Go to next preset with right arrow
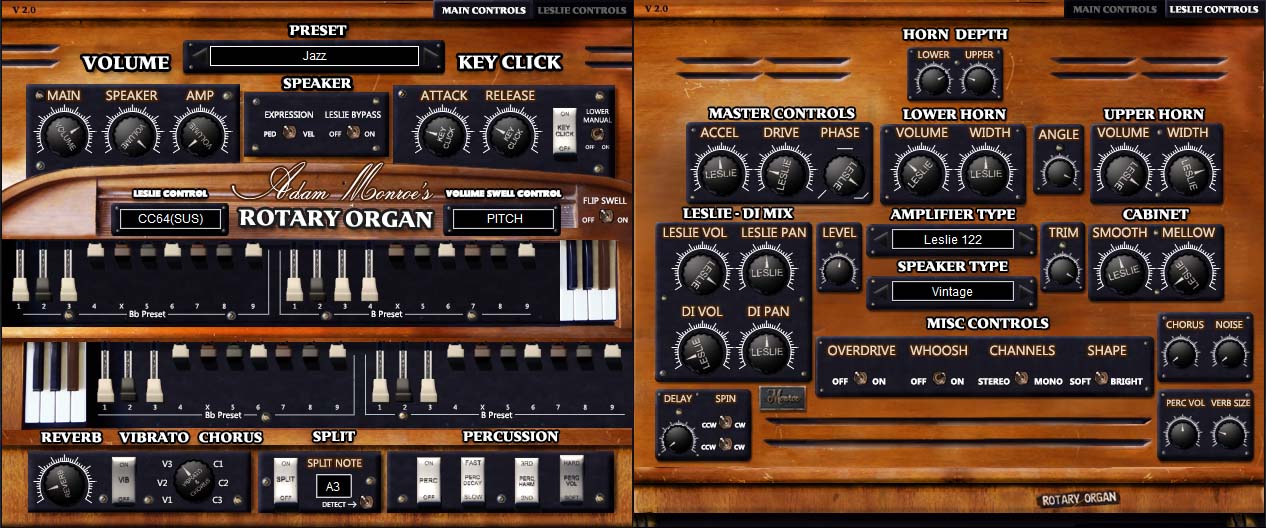 [x=432, y=56]
